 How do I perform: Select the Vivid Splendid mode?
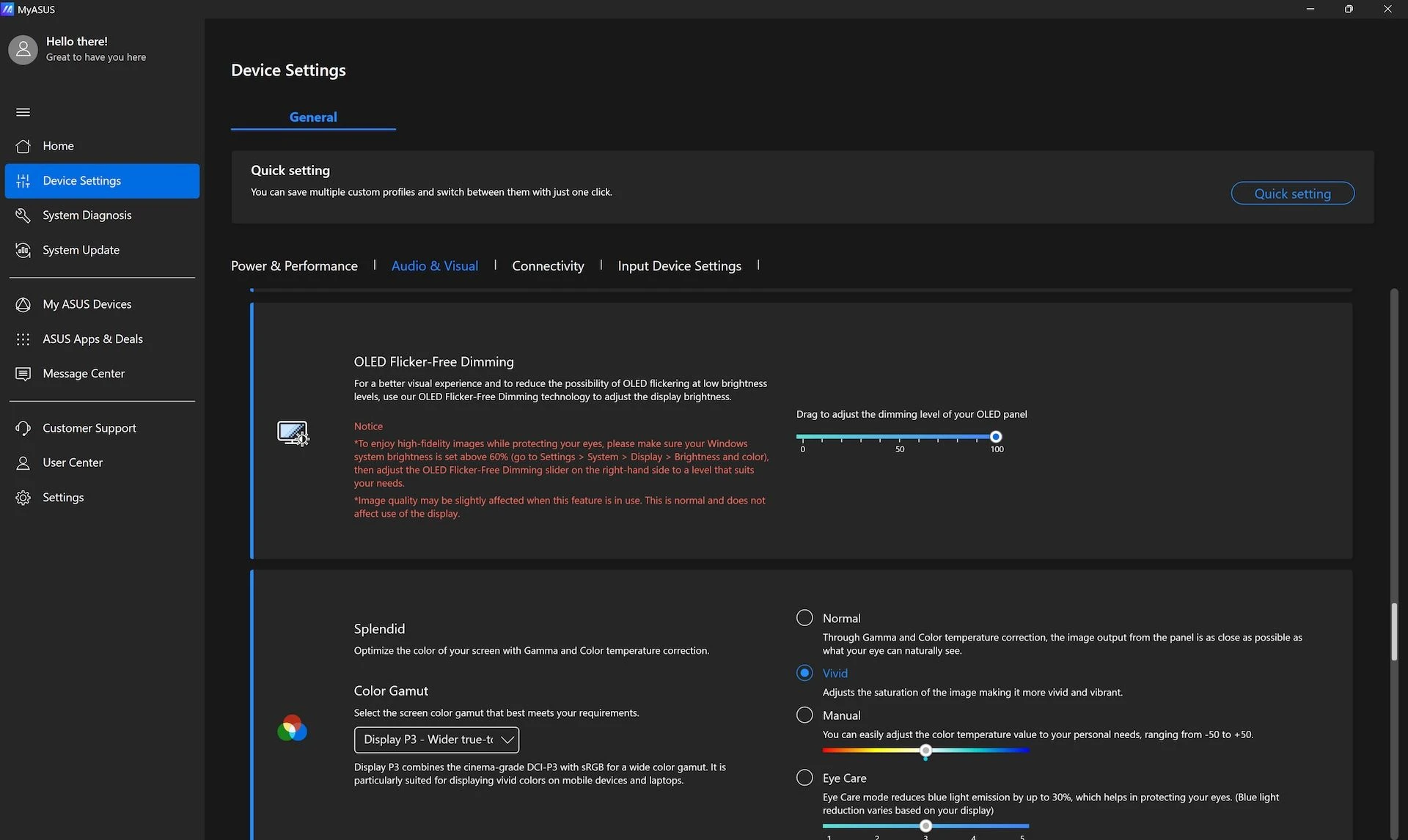point(804,673)
